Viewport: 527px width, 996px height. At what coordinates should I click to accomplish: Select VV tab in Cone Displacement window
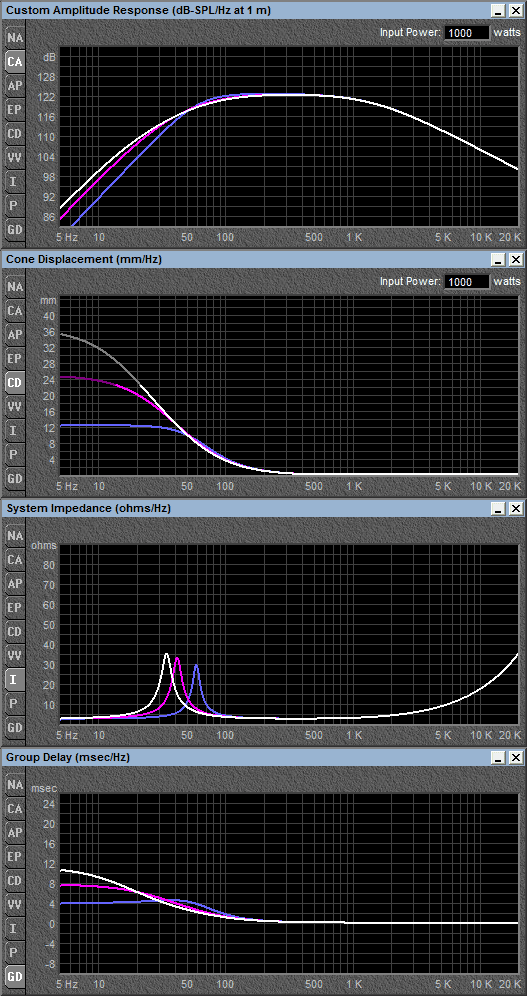15,407
